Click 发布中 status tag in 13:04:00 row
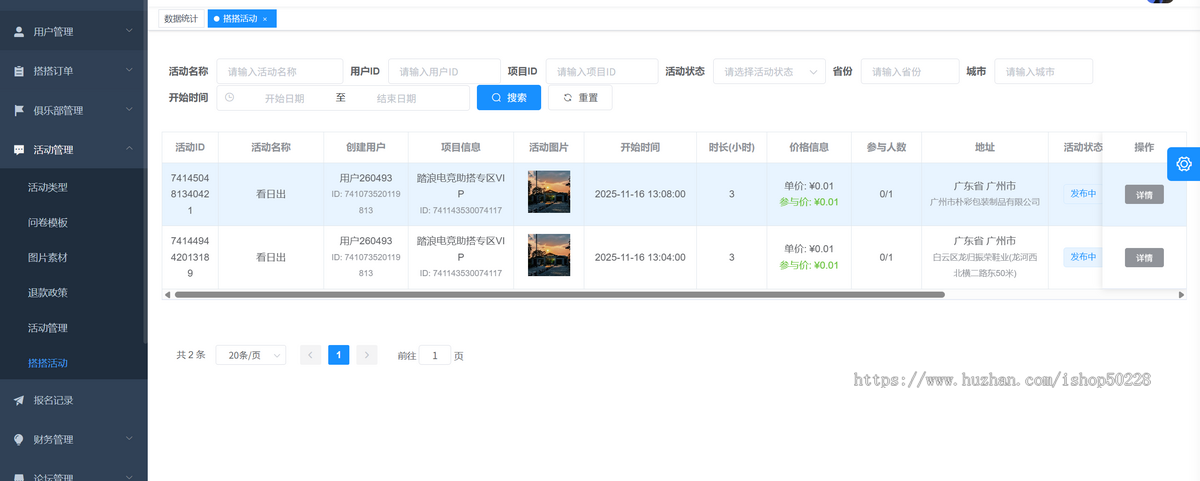 pos(1083,257)
